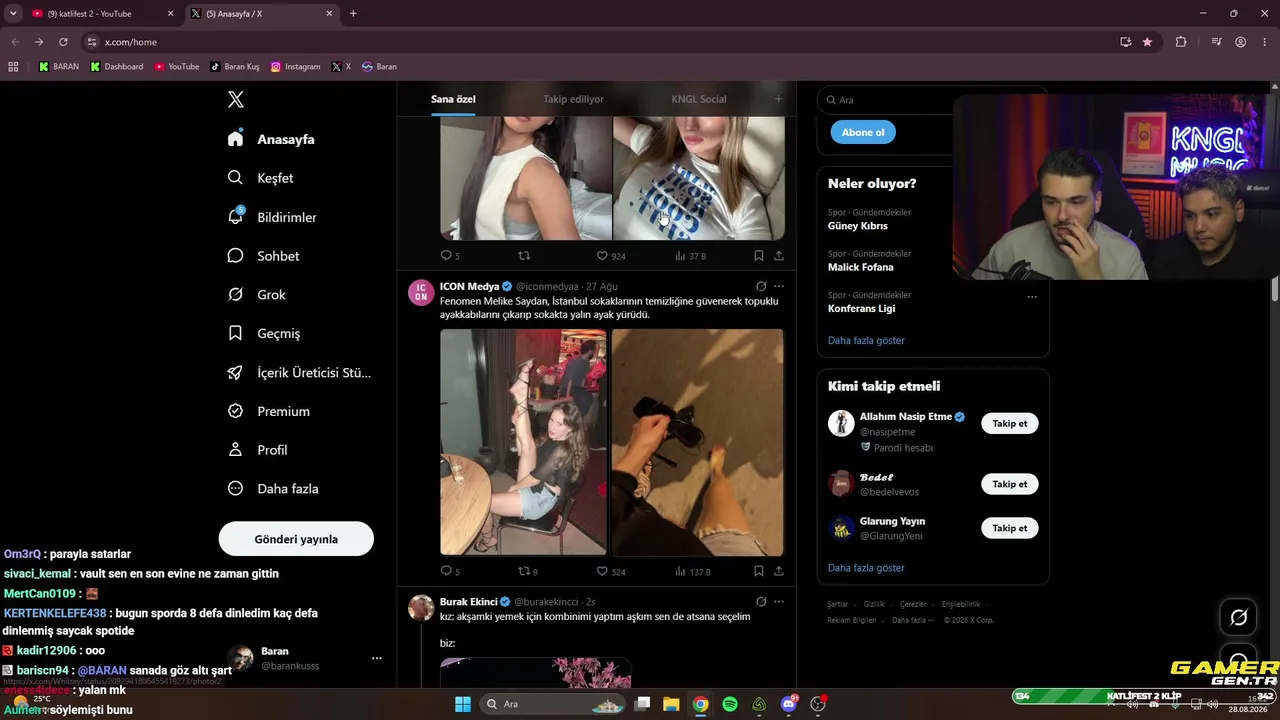Screen dimensions: 1280x720
Task: Share the post with 37 B views
Action: point(779,255)
